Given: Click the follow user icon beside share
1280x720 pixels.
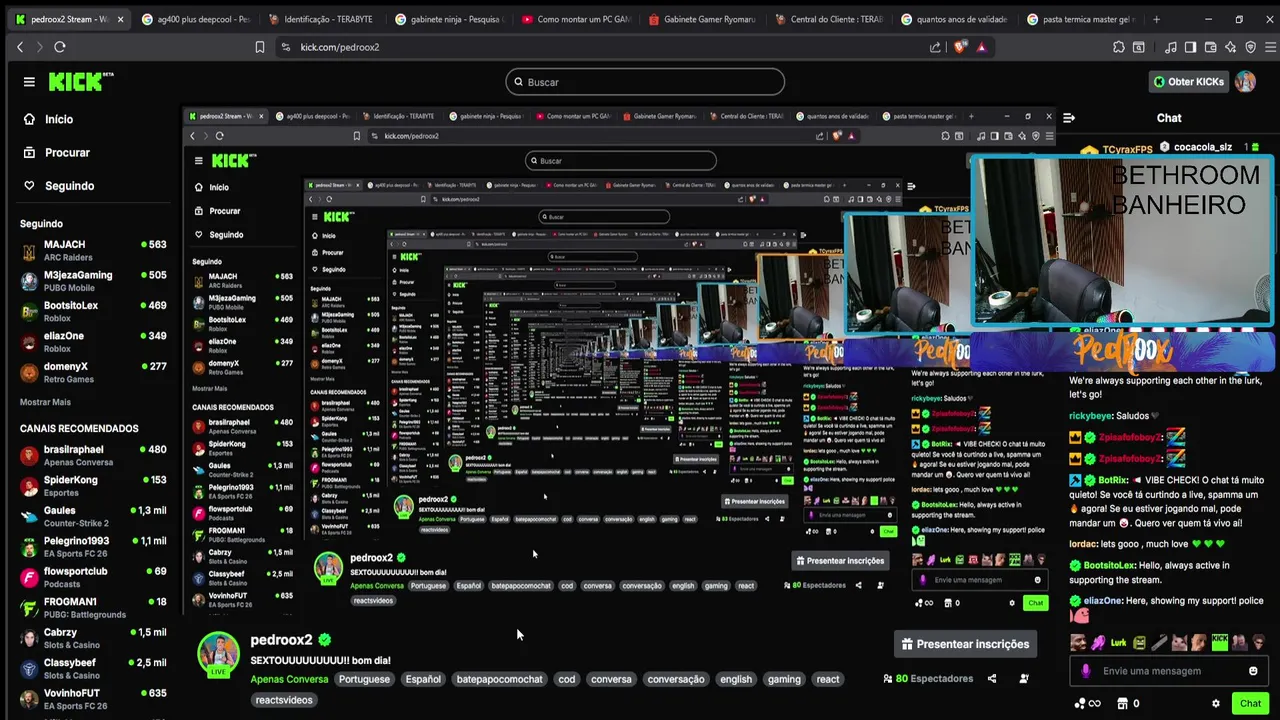Looking at the screenshot, I should pyautogui.click(x=1024, y=679).
